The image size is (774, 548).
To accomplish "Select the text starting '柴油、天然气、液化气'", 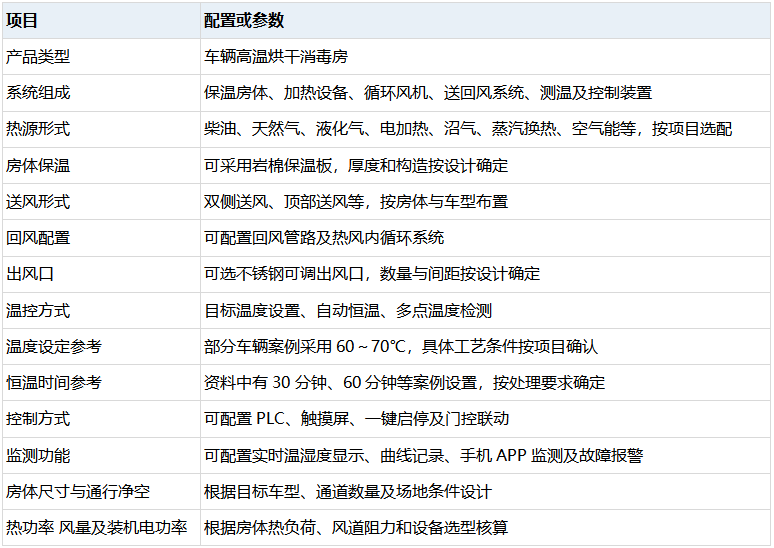I will 468,129.
